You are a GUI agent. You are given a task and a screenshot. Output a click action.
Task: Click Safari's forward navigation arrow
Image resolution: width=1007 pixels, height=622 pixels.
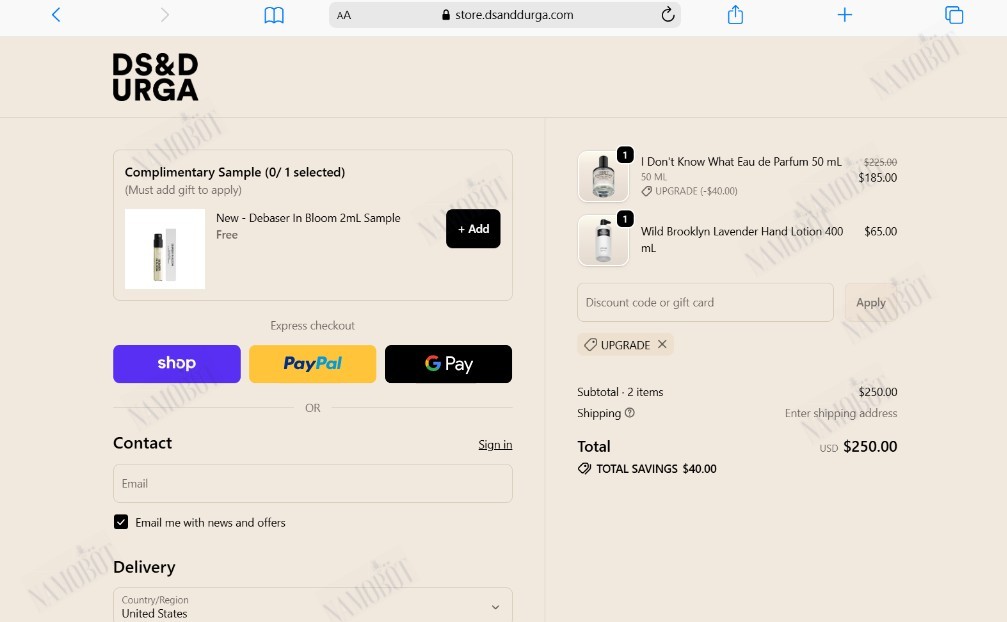click(164, 15)
